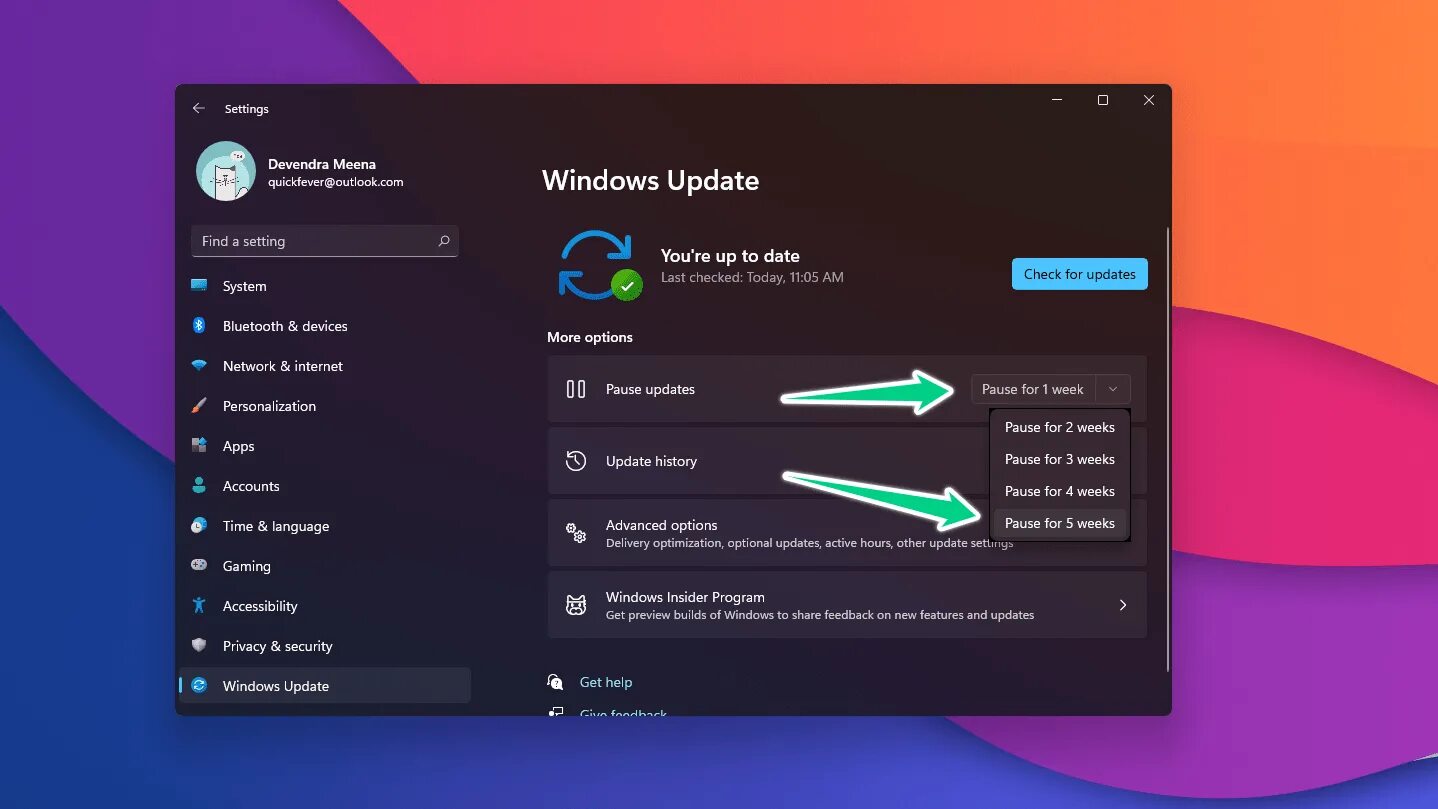This screenshot has width=1438, height=809.
Task: Click the quickfever@outlook.com email text
Action: 336,182
